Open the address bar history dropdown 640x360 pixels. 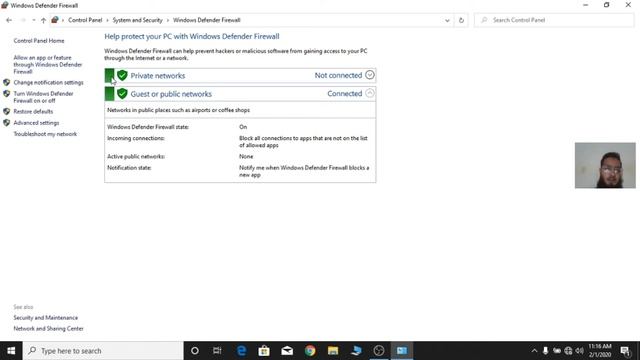[x=447, y=20]
